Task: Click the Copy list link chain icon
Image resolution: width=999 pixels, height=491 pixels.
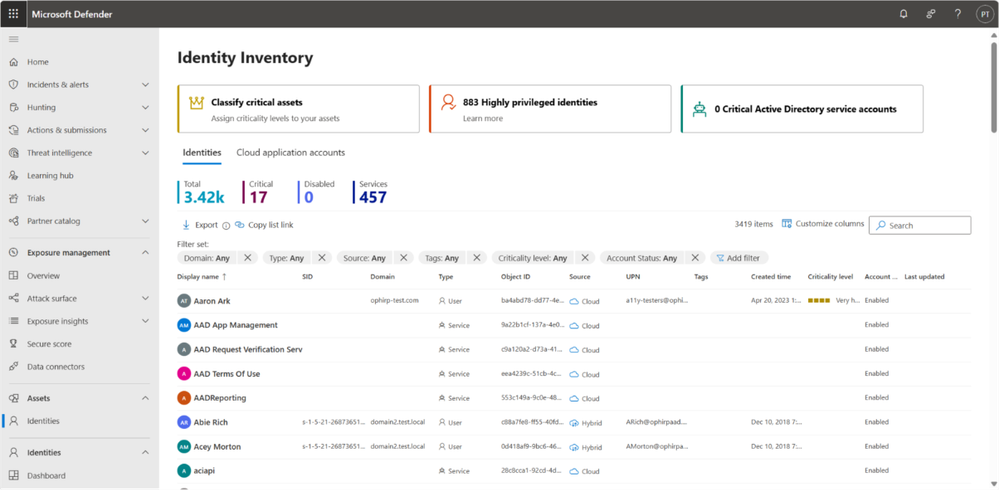Action: coord(240,225)
